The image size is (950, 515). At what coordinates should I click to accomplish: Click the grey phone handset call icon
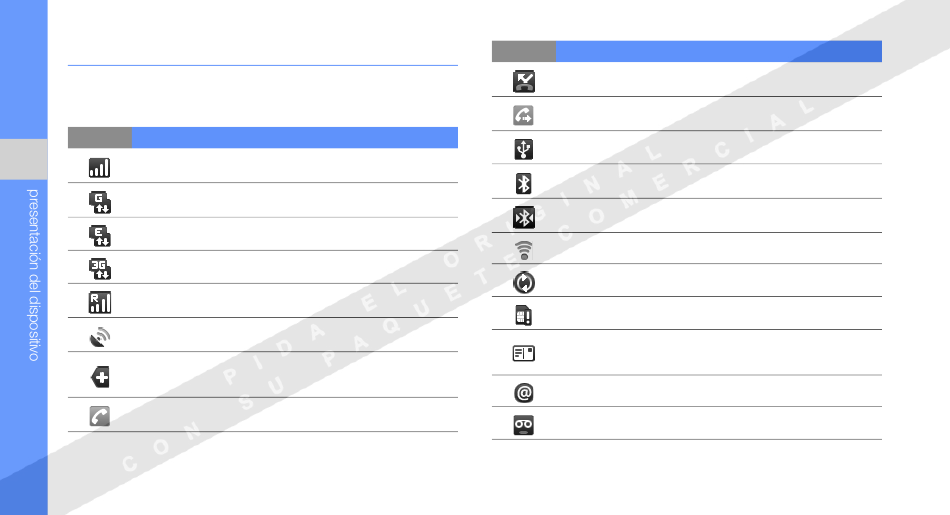coord(100,416)
